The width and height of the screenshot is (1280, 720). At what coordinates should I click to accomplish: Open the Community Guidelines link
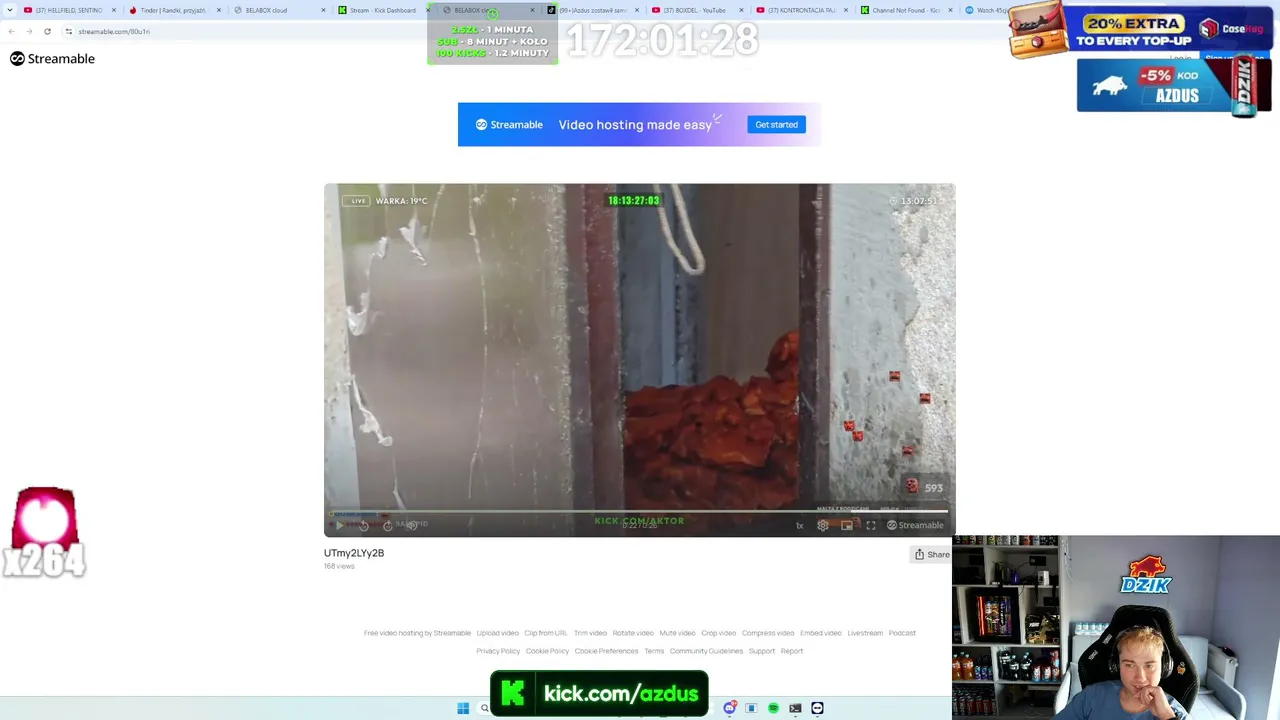[x=706, y=651]
